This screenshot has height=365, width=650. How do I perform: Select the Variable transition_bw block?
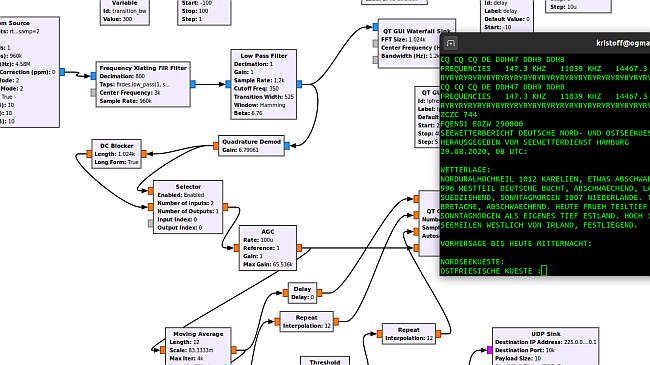click(125, 12)
